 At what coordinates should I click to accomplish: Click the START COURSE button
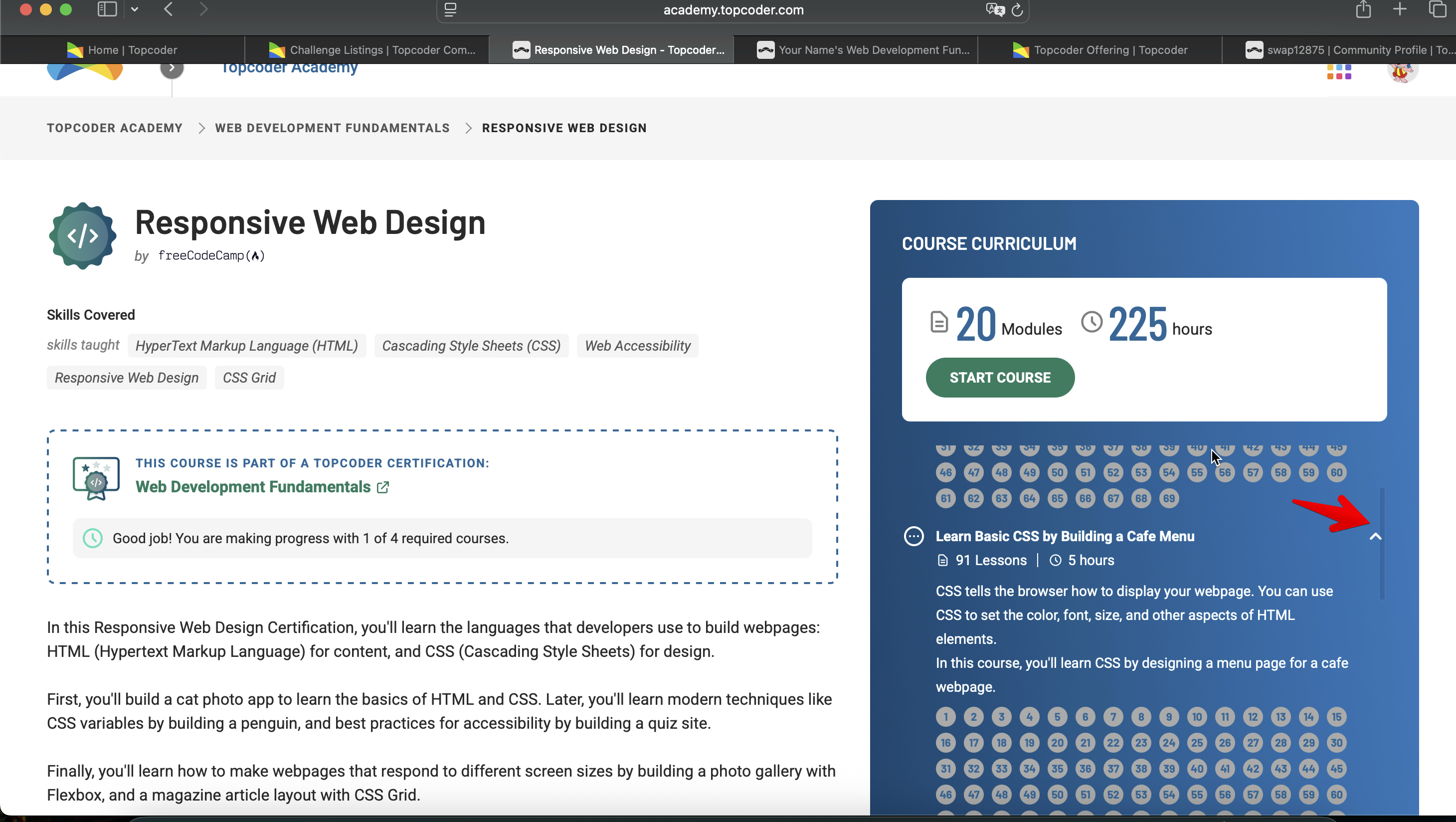pos(1000,378)
